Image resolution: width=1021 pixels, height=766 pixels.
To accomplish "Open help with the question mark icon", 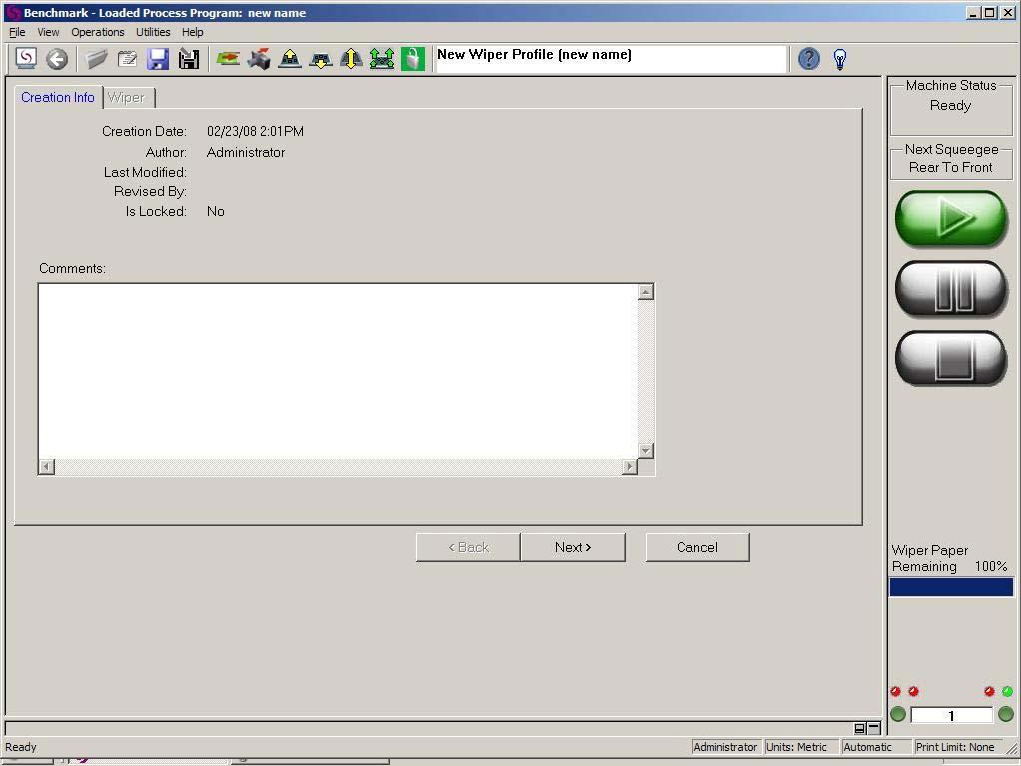I will point(809,59).
